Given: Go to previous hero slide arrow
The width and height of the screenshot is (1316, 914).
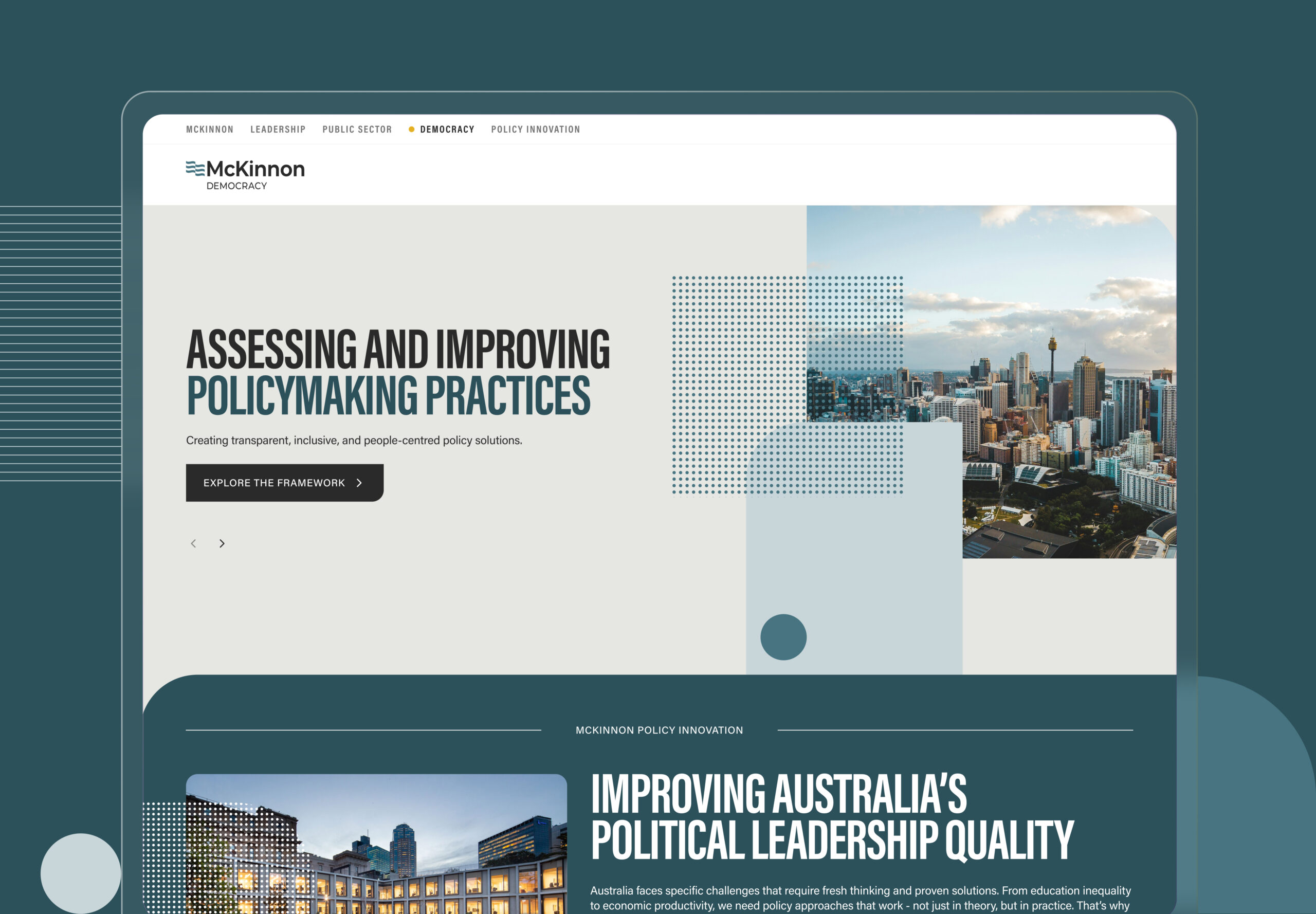Looking at the screenshot, I should point(194,543).
